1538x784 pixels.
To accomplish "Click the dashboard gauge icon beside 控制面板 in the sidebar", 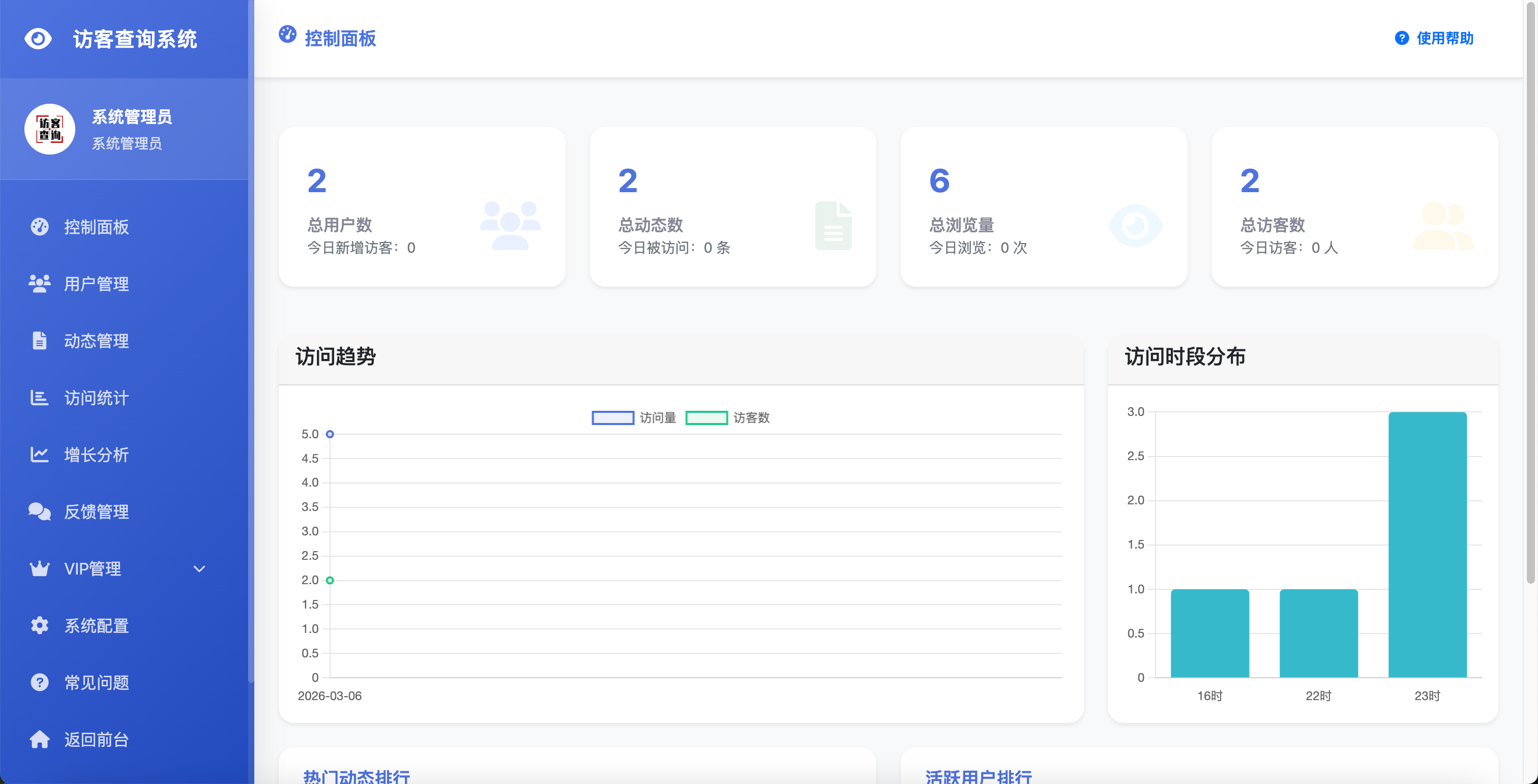I will pyautogui.click(x=39, y=227).
